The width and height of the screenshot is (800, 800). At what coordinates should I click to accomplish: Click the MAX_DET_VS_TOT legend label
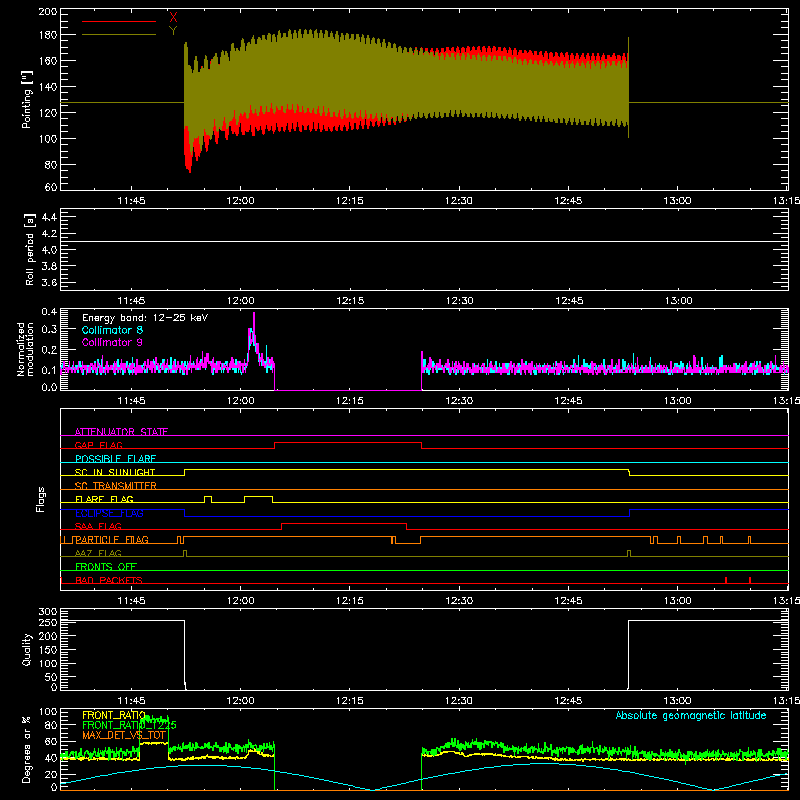click(x=124, y=735)
